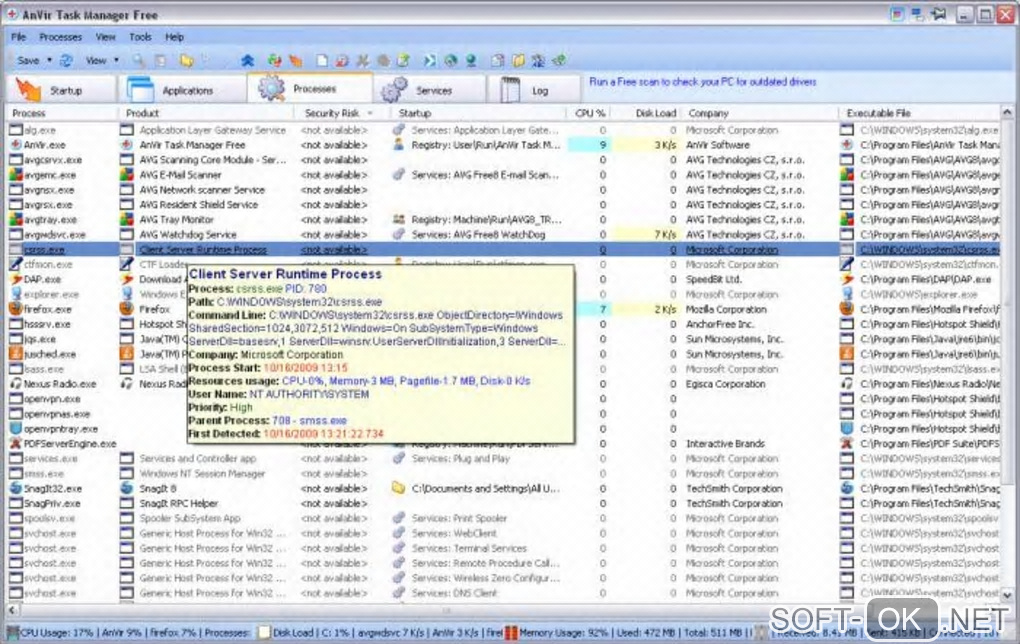Click the Firefox icon in the firefox.exe row
This screenshot has width=1020, height=644.
click(x=16, y=309)
